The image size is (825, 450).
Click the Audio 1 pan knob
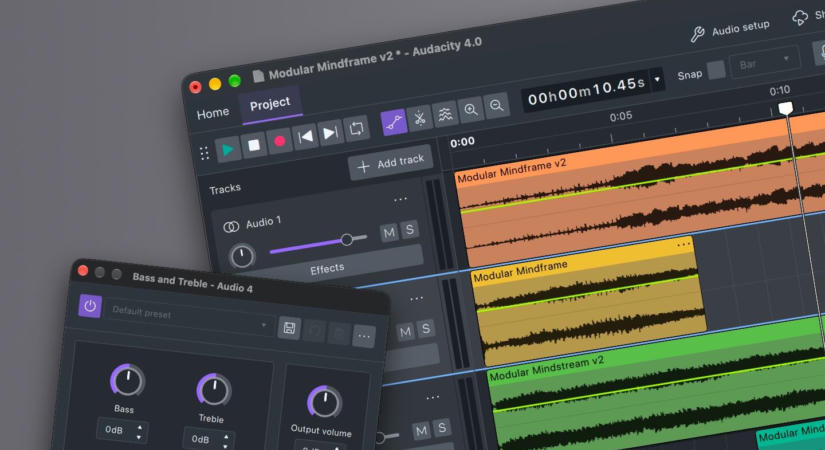242,256
